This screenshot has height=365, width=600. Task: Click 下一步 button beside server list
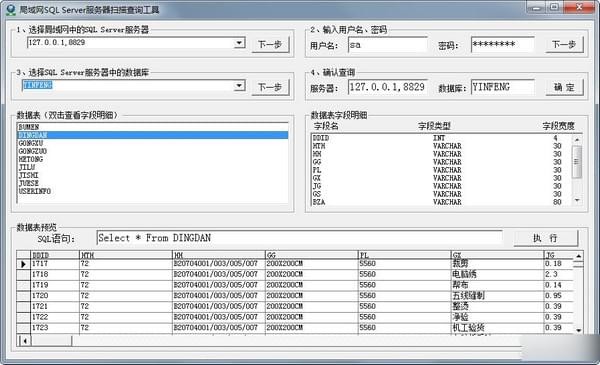pos(270,44)
